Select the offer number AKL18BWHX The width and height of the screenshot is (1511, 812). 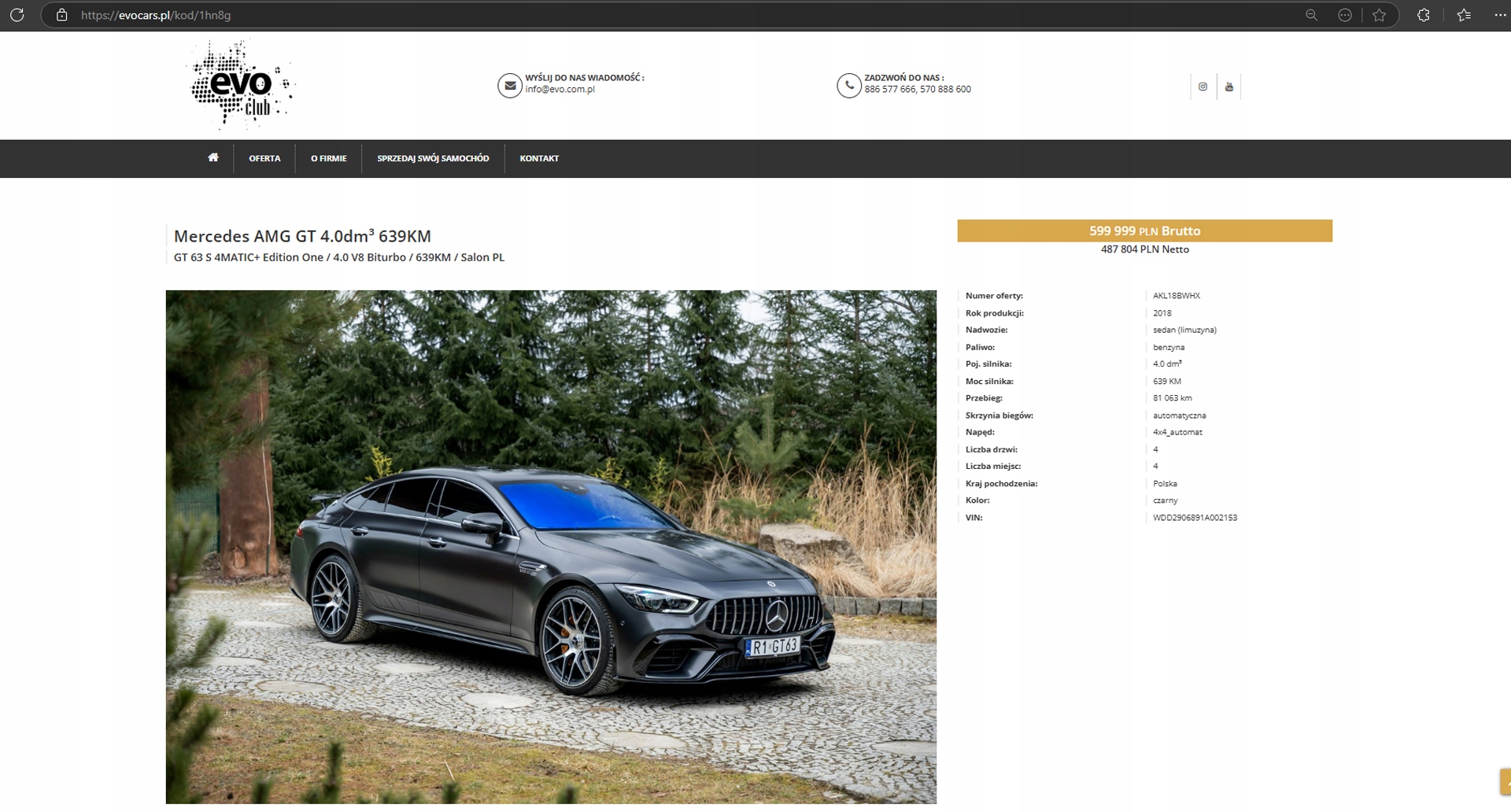pos(1177,296)
